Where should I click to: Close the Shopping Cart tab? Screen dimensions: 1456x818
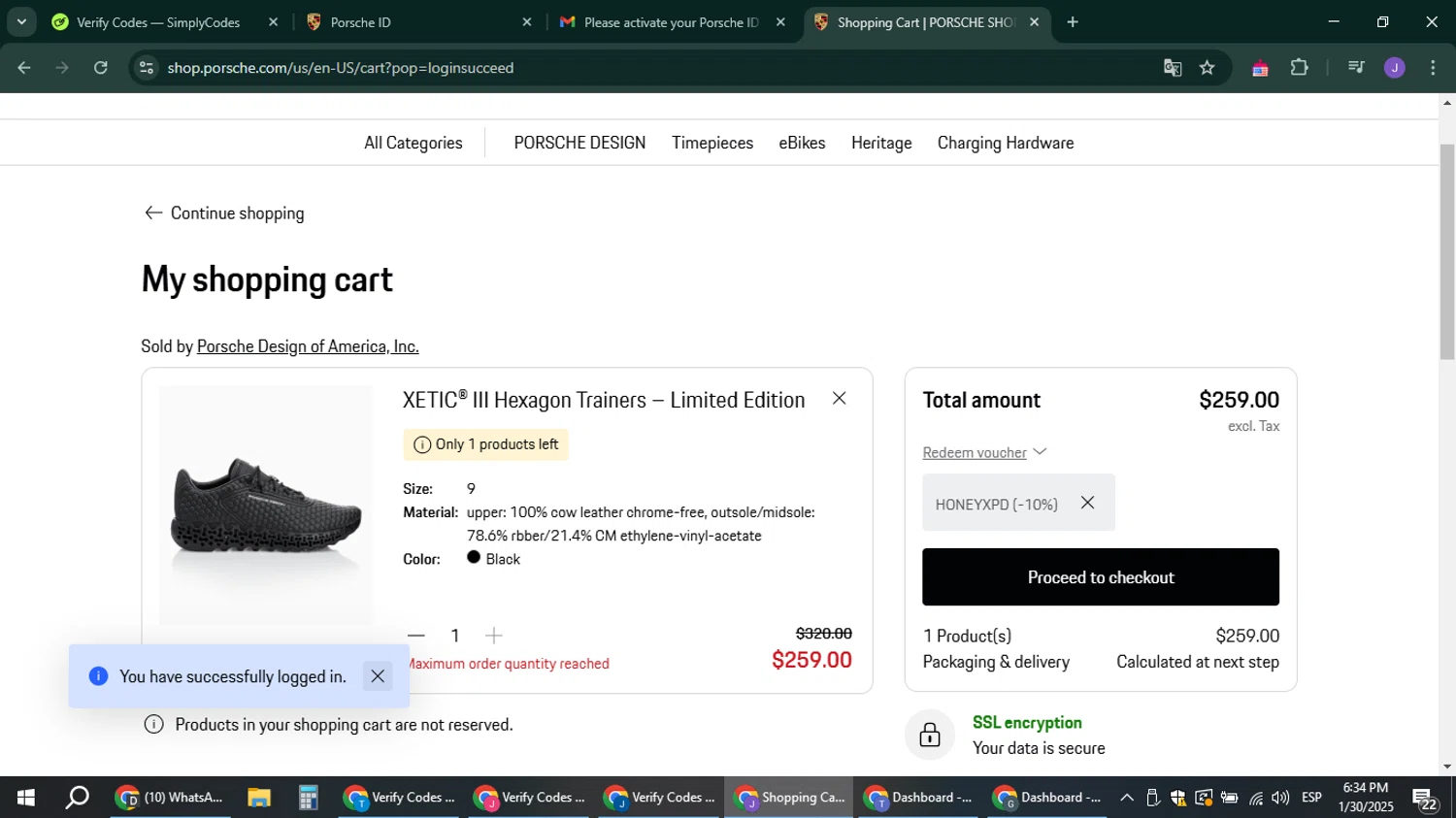coord(1034,22)
